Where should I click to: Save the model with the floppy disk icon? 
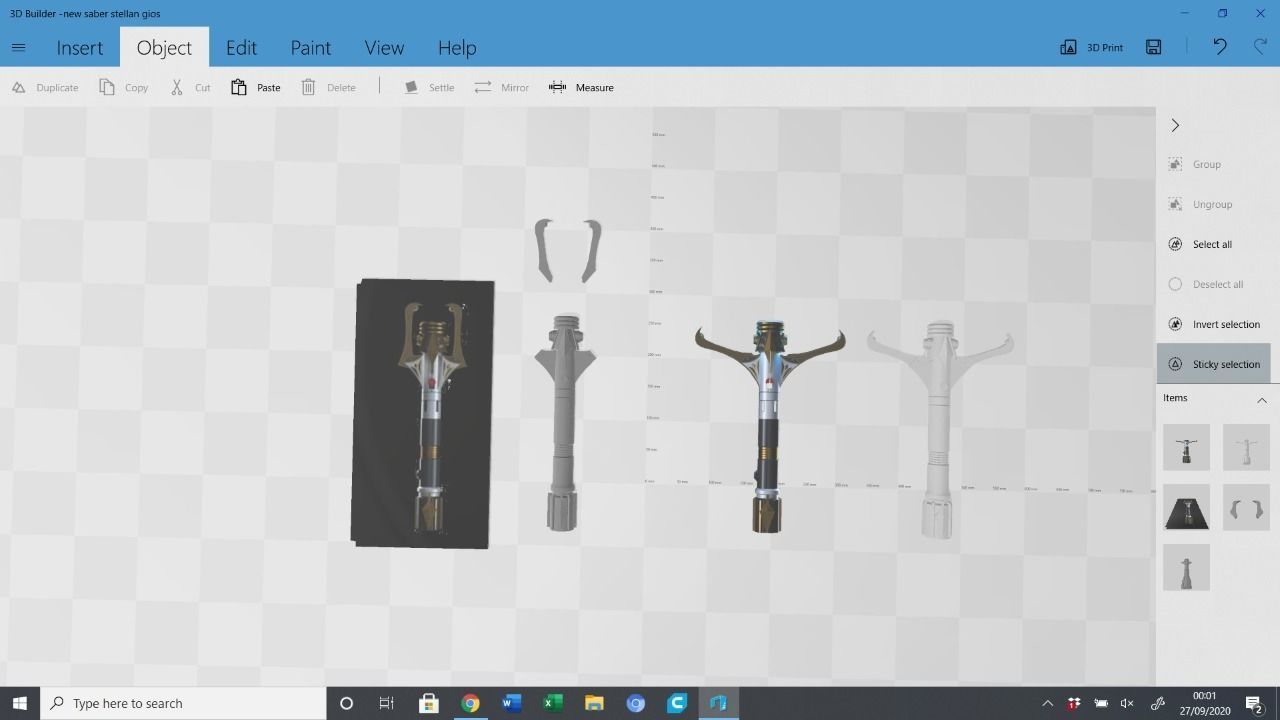1153,47
